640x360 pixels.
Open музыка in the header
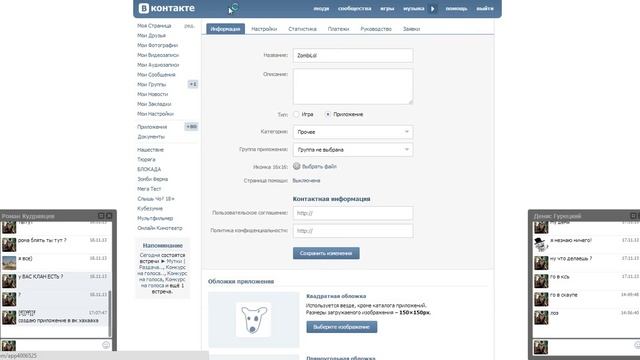click(414, 9)
